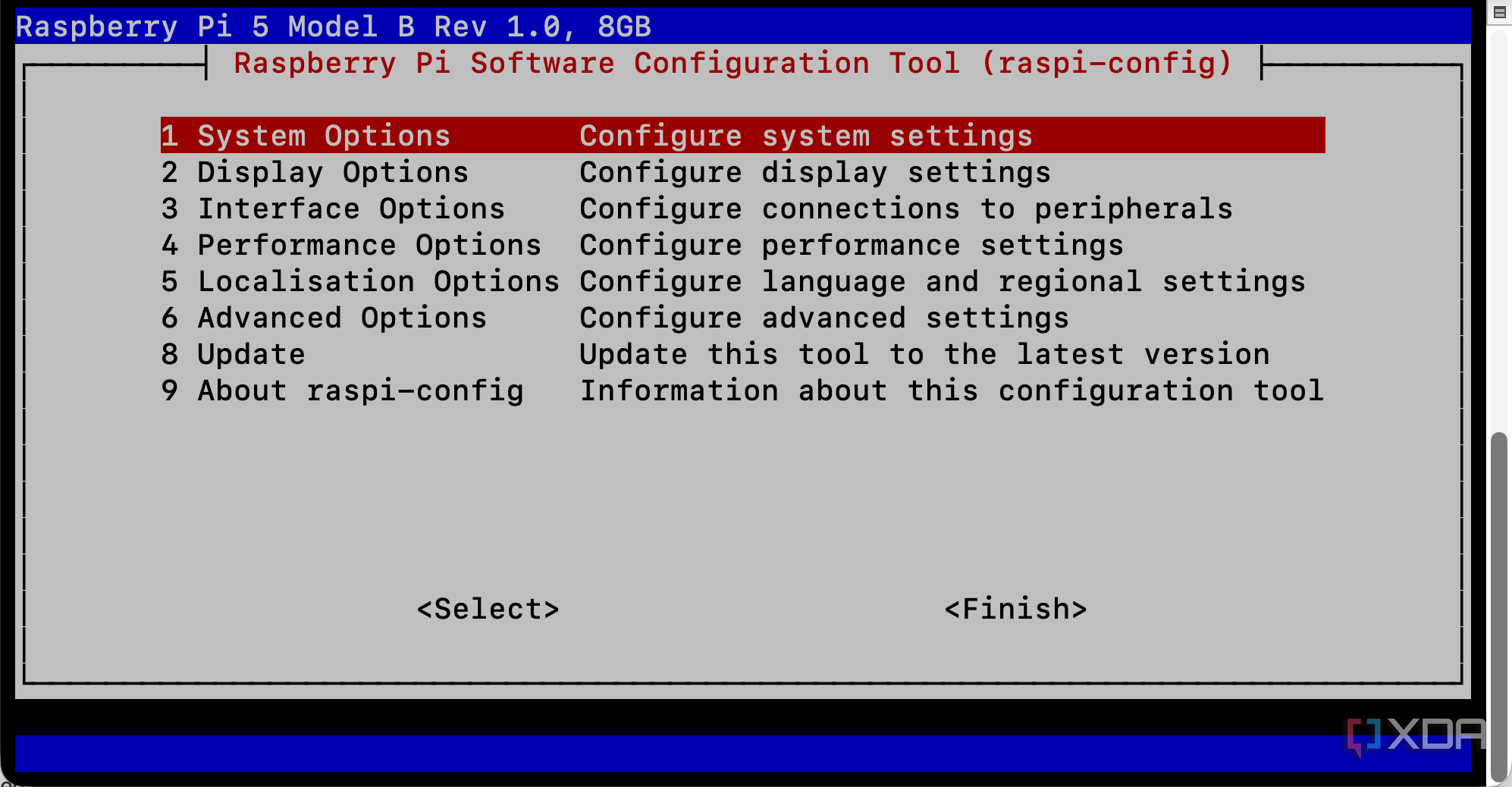Open Display Options in raspi-config
1512x787 pixels.
click(315, 173)
